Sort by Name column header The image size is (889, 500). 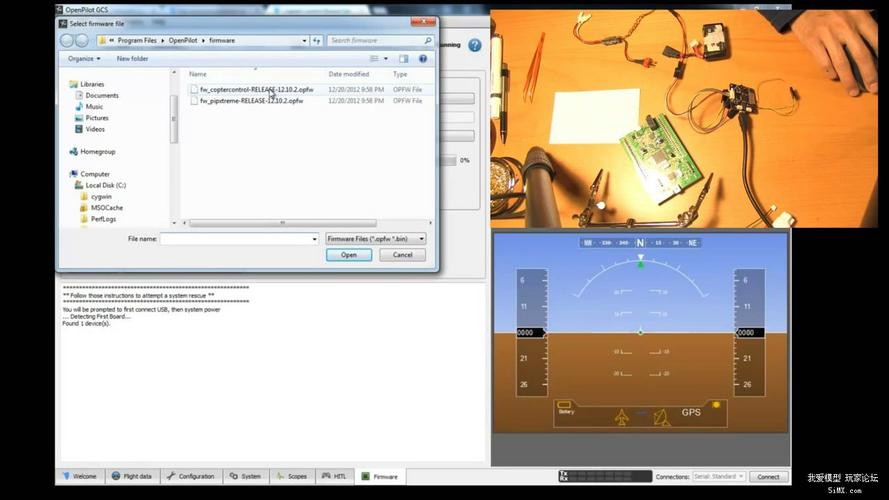coord(197,74)
